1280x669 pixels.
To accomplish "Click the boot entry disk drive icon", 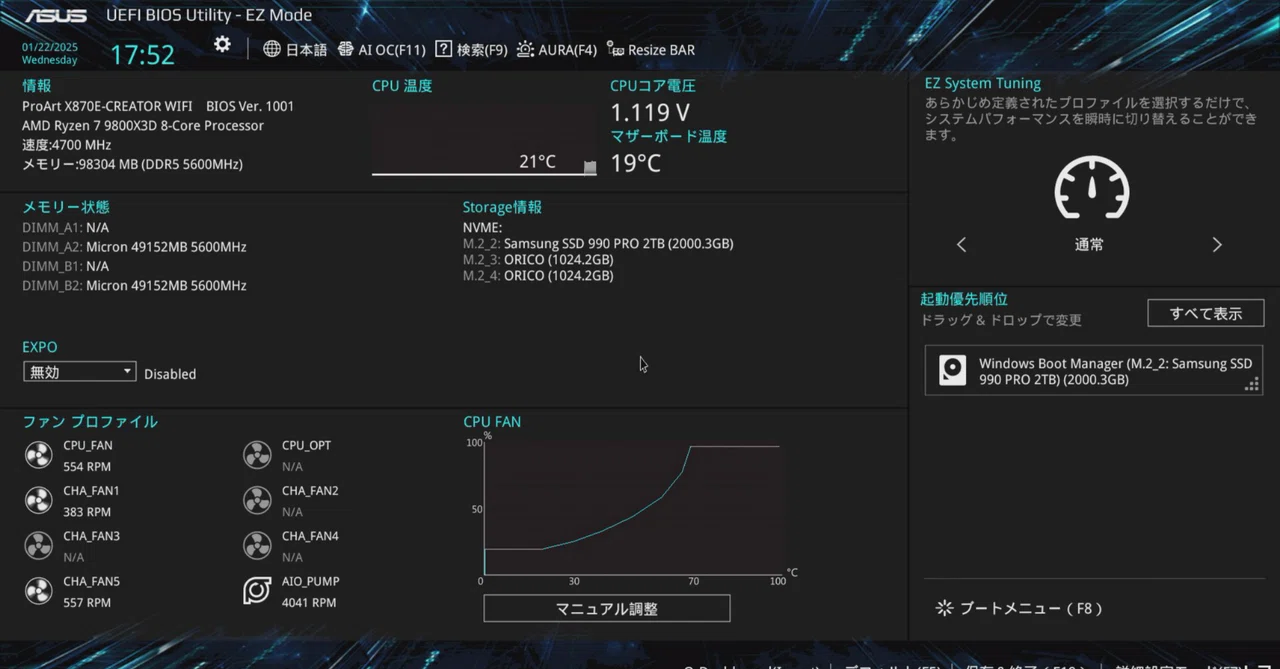I will (953, 371).
